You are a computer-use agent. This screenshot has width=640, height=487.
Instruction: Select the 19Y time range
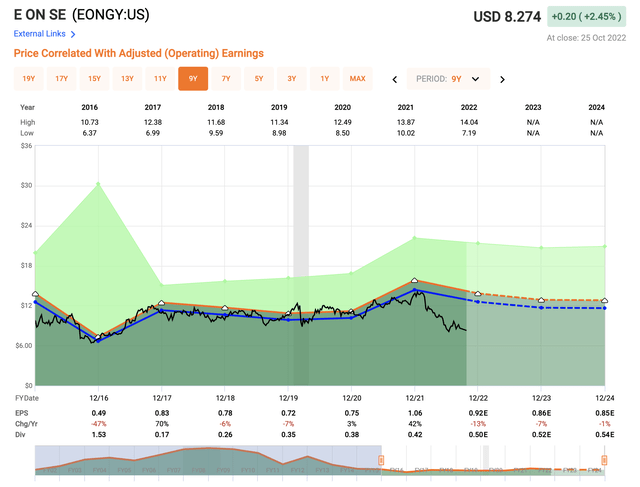pyautogui.click(x=29, y=79)
